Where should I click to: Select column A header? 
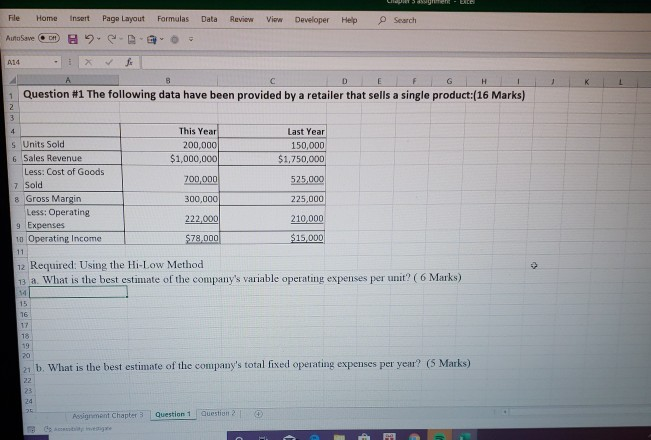[69, 80]
